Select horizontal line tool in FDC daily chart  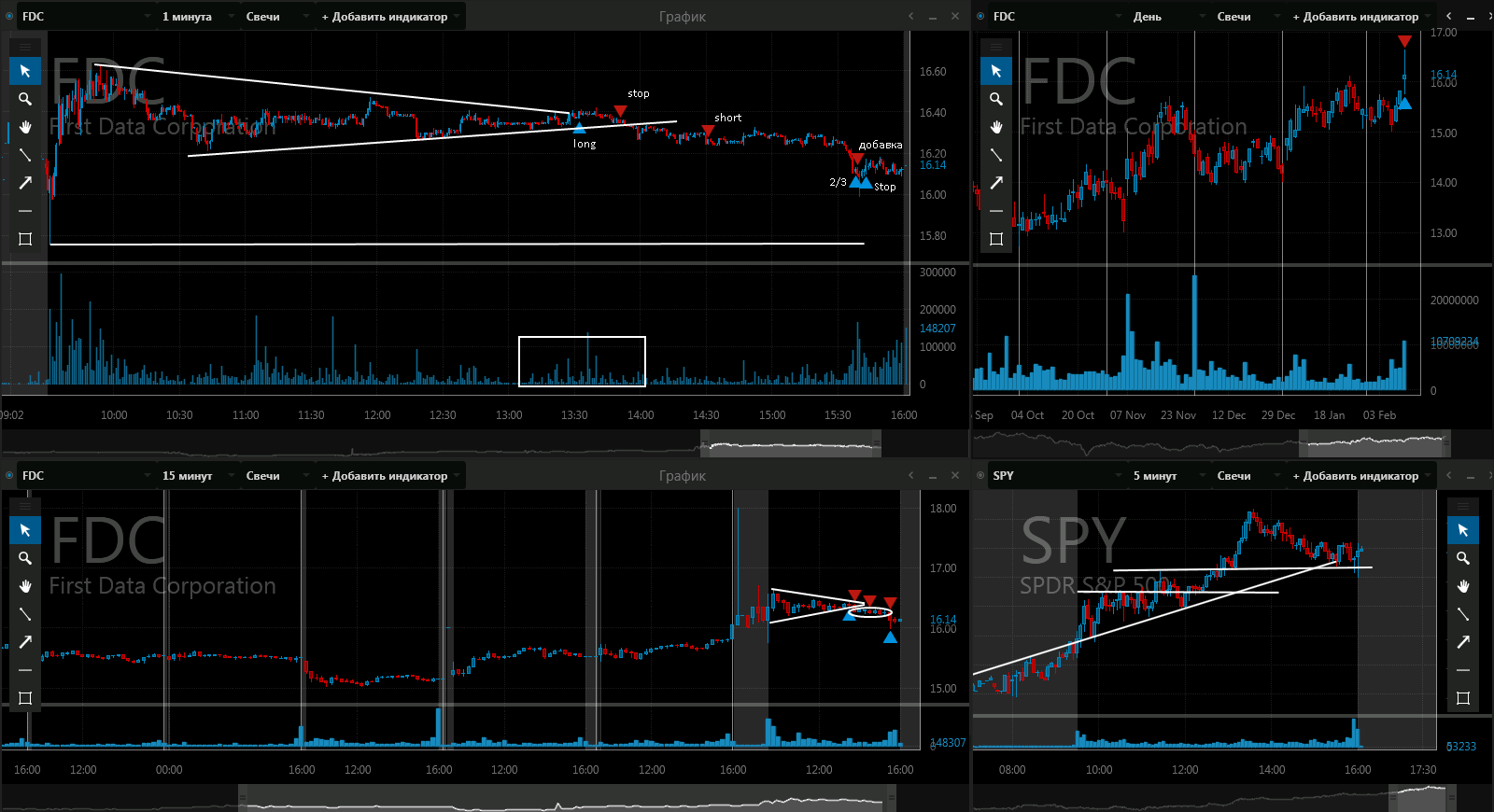(996, 211)
